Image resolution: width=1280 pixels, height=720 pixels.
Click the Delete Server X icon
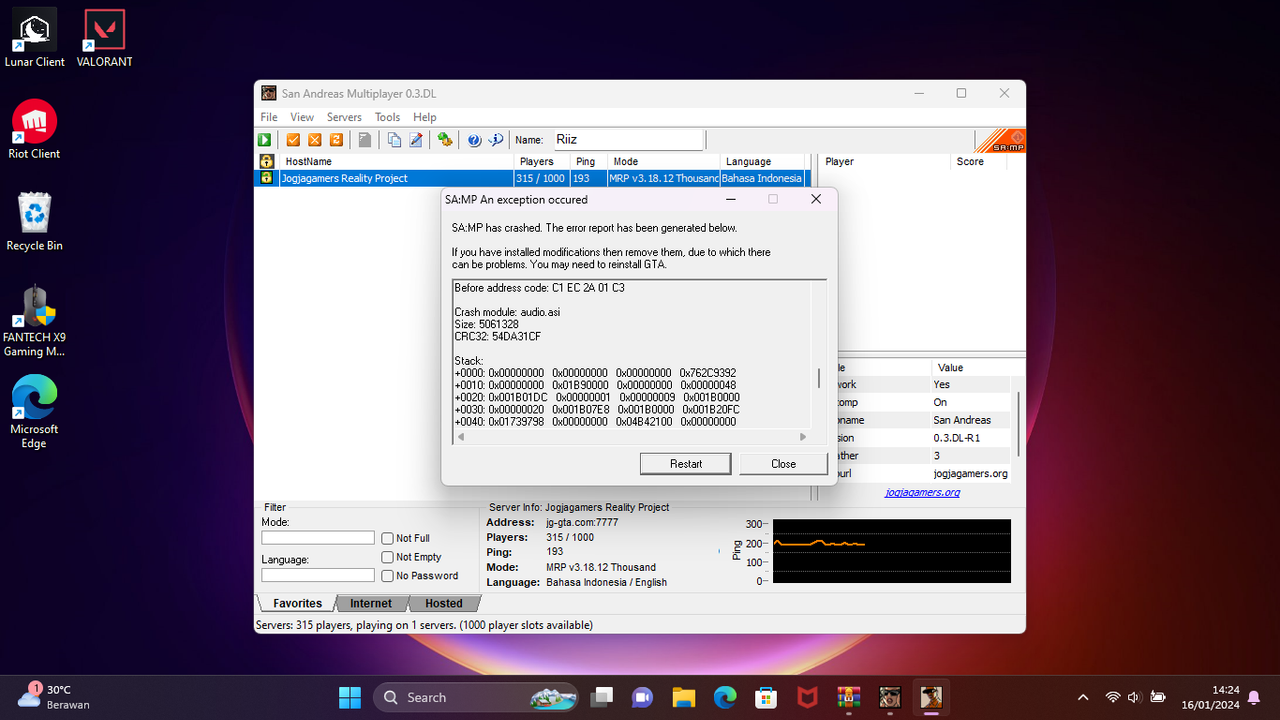pos(315,140)
